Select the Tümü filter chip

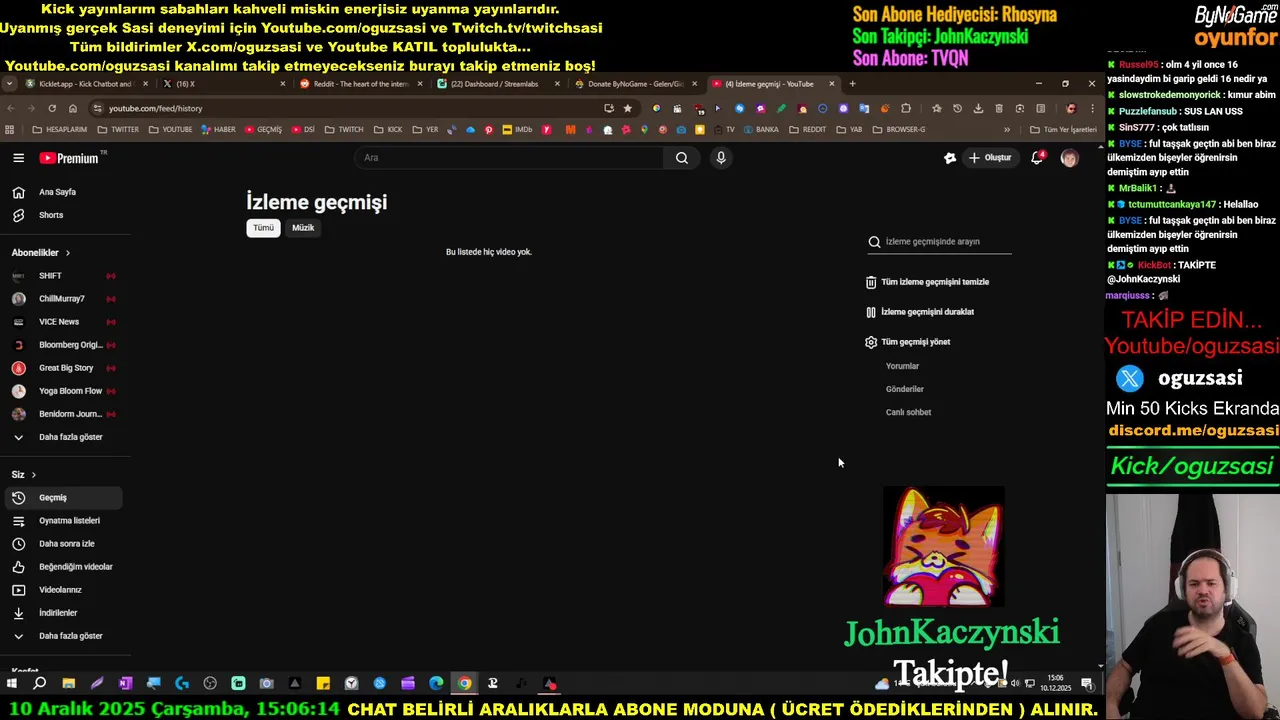[263, 228]
